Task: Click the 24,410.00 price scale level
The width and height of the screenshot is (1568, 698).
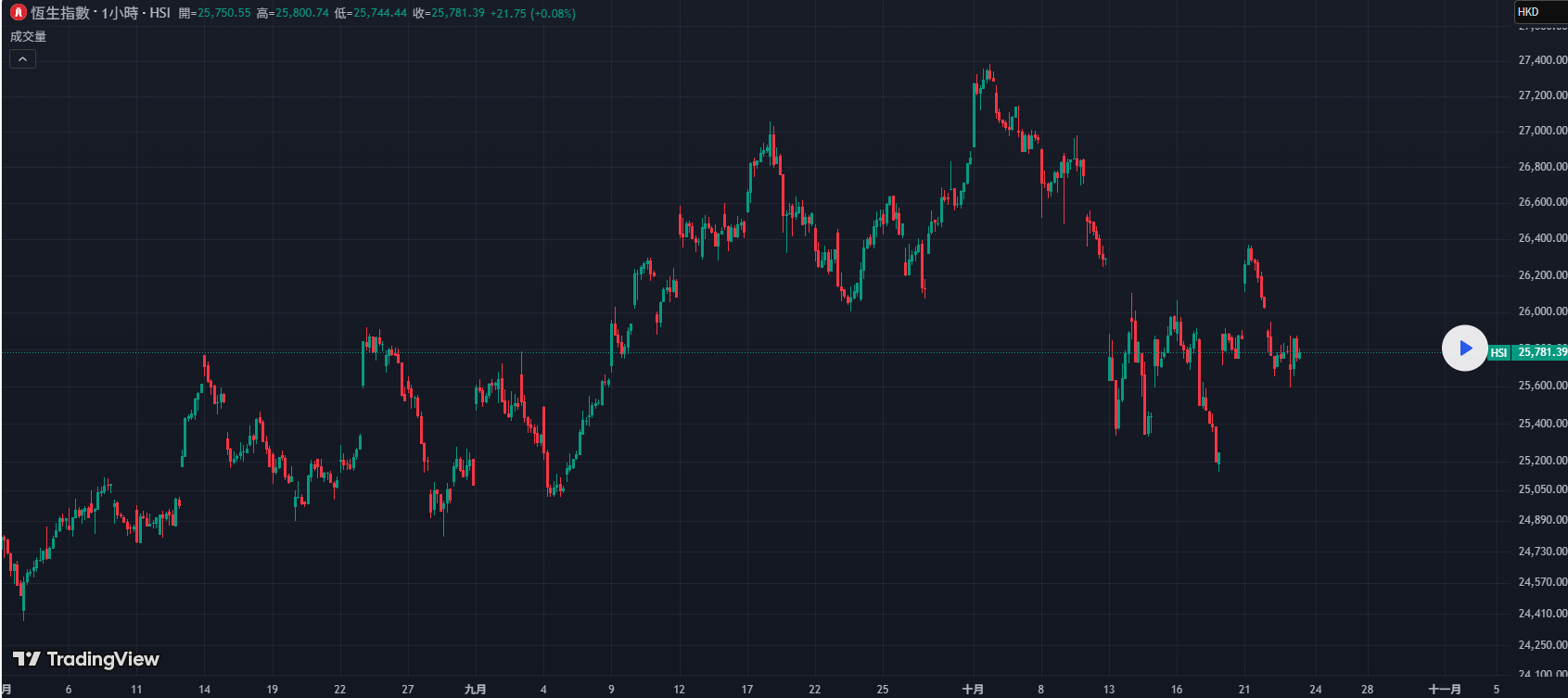Action: [1541, 614]
